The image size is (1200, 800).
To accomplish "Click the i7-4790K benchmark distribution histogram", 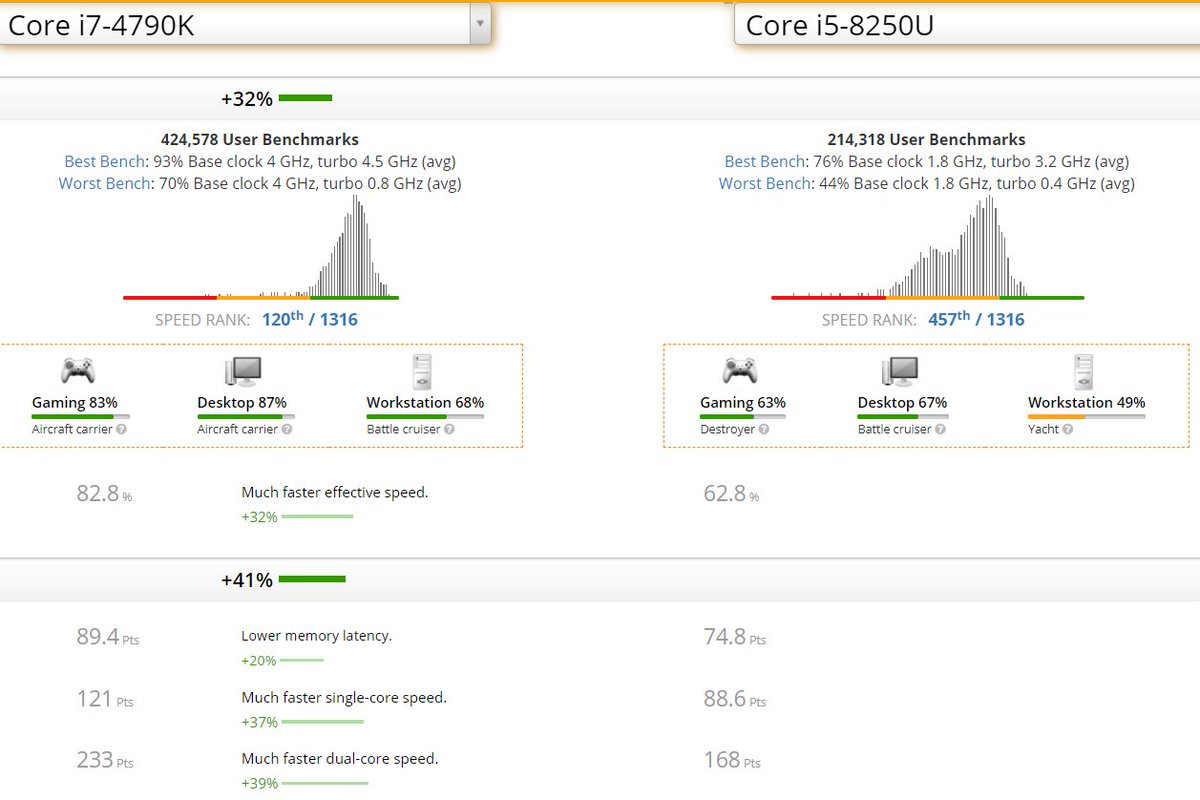I will [261, 247].
